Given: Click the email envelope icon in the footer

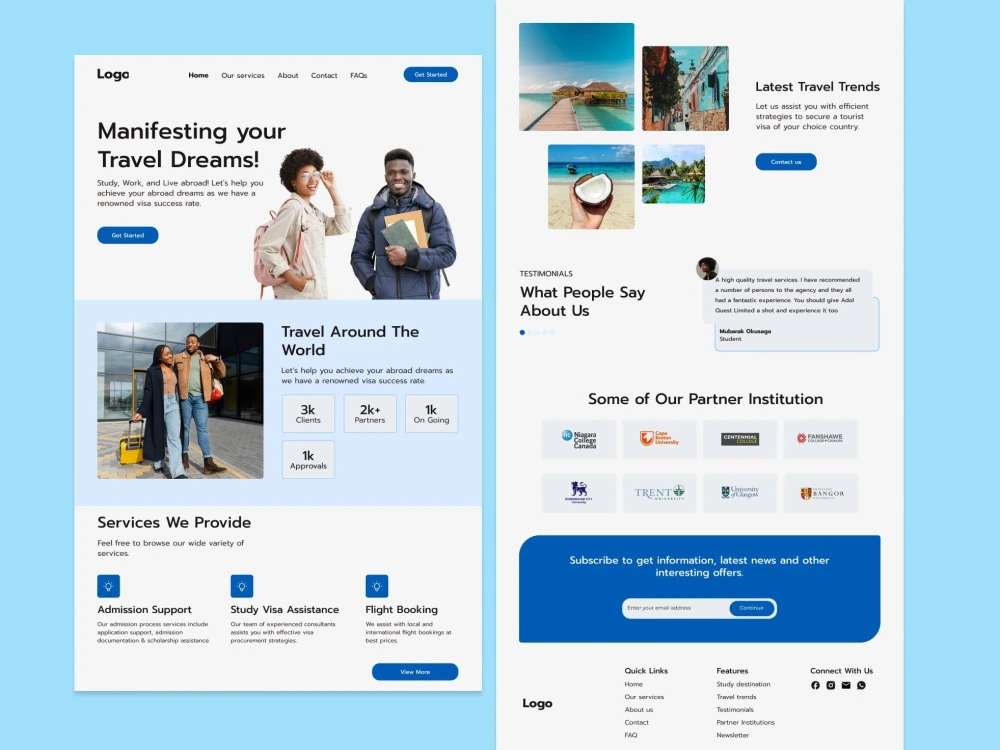Looking at the screenshot, I should point(845,685).
